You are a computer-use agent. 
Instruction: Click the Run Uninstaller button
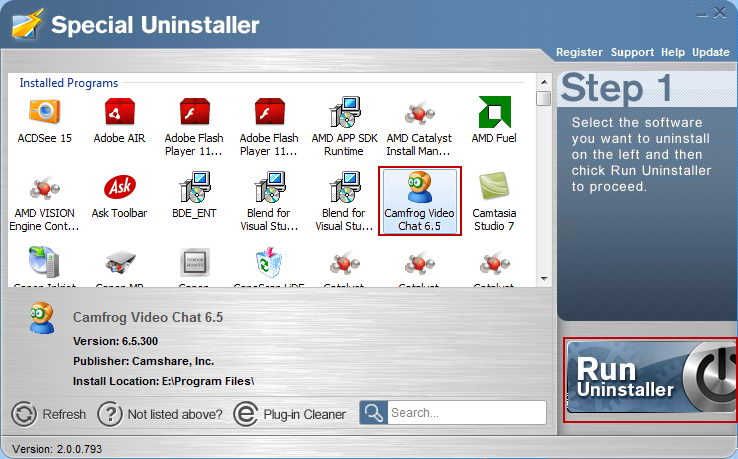pyautogui.click(x=651, y=379)
